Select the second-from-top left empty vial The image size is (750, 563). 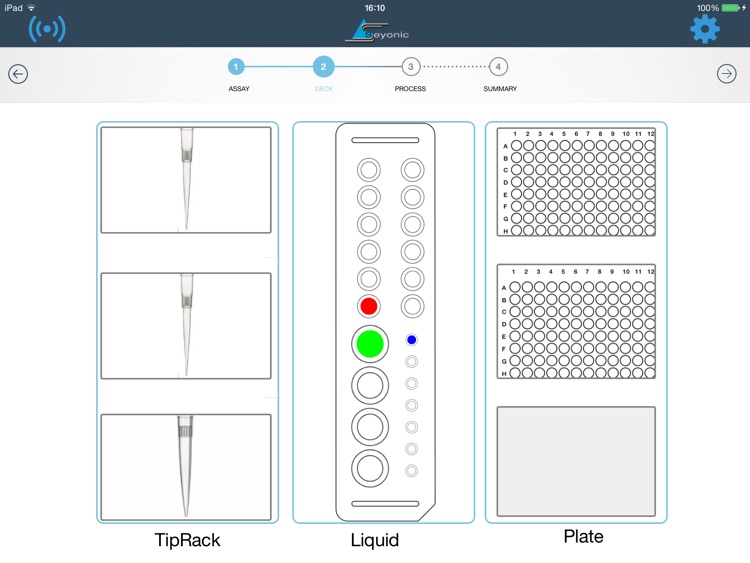[369, 197]
